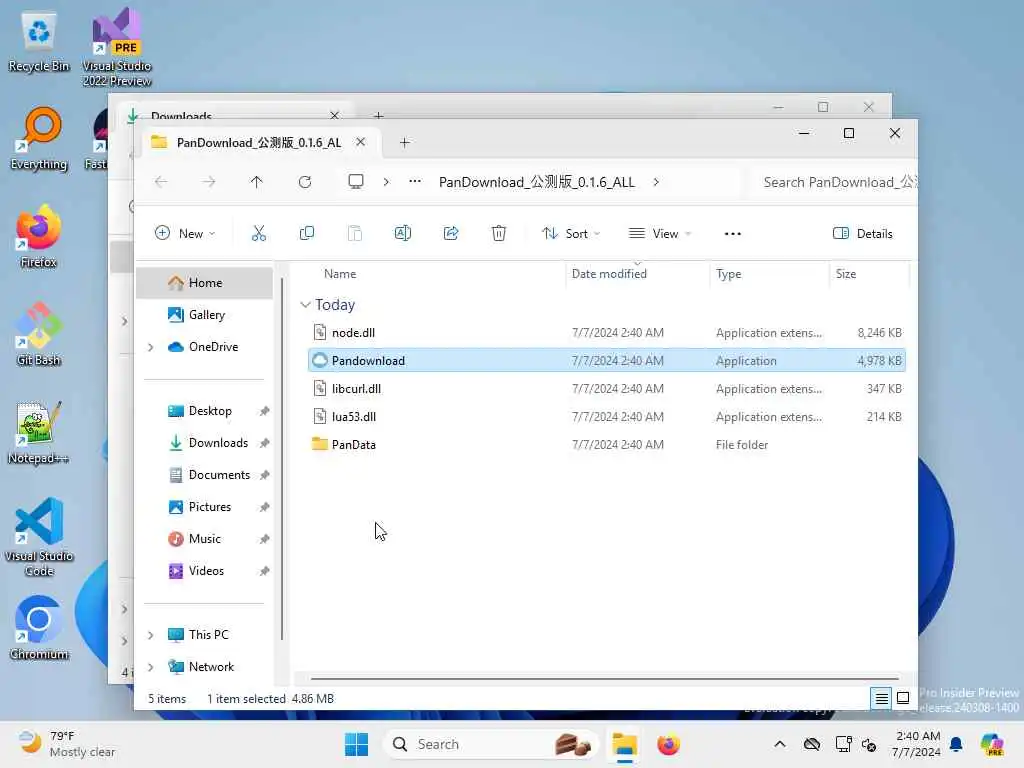
Task: Open the See more ellipsis in toolbar
Action: pyautogui.click(x=733, y=234)
